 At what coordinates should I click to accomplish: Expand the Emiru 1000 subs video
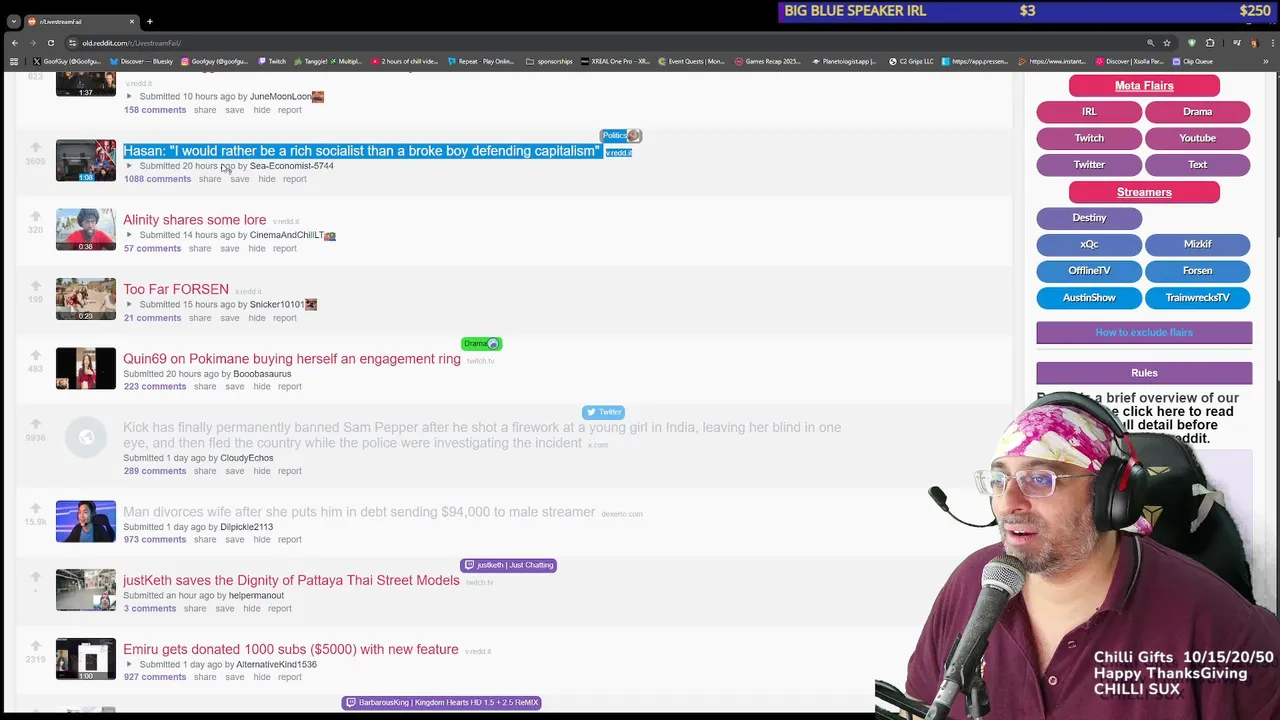(x=129, y=664)
